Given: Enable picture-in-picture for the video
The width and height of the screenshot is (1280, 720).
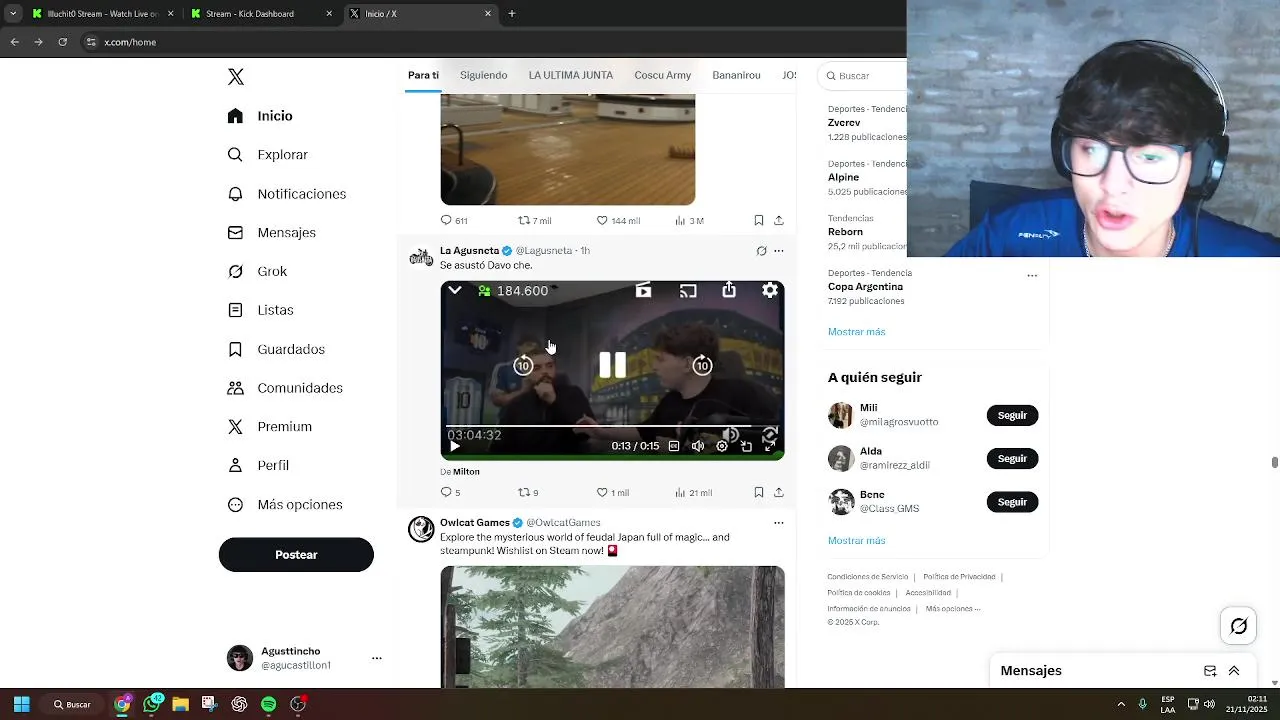Looking at the screenshot, I should [x=746, y=446].
